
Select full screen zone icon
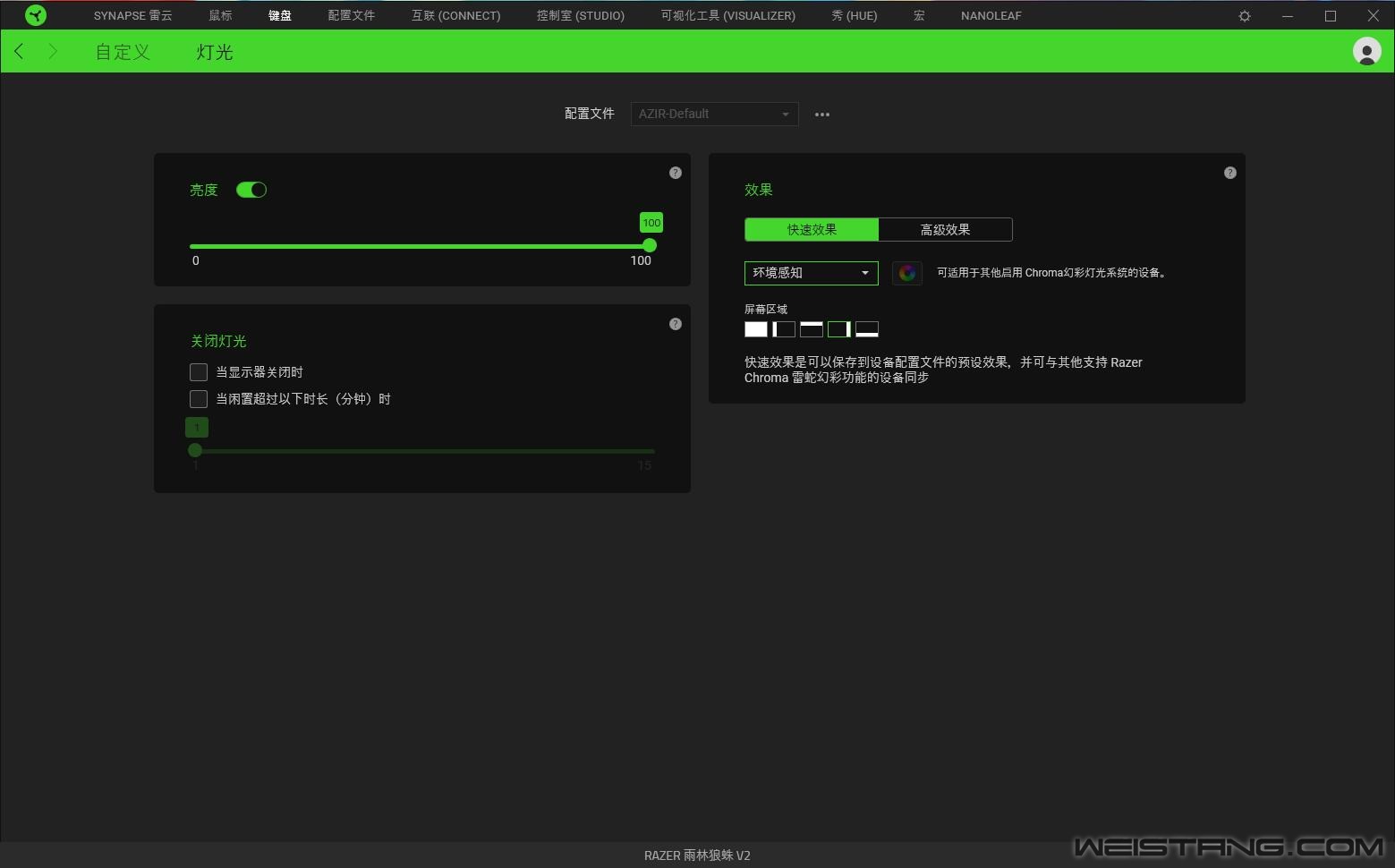pos(756,329)
